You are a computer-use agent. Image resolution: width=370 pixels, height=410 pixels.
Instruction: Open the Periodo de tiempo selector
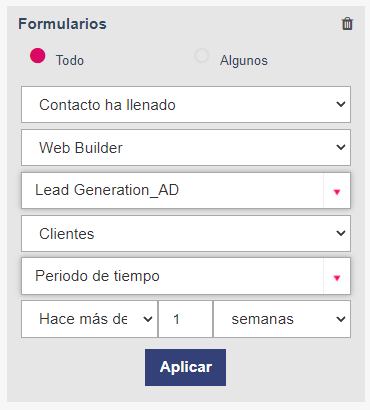pos(186,276)
